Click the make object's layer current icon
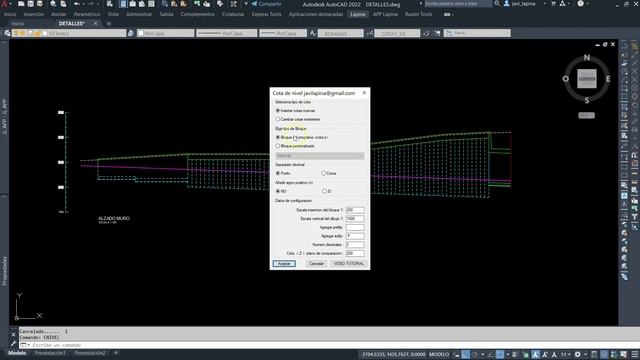640x360 pixels. tap(131, 33)
